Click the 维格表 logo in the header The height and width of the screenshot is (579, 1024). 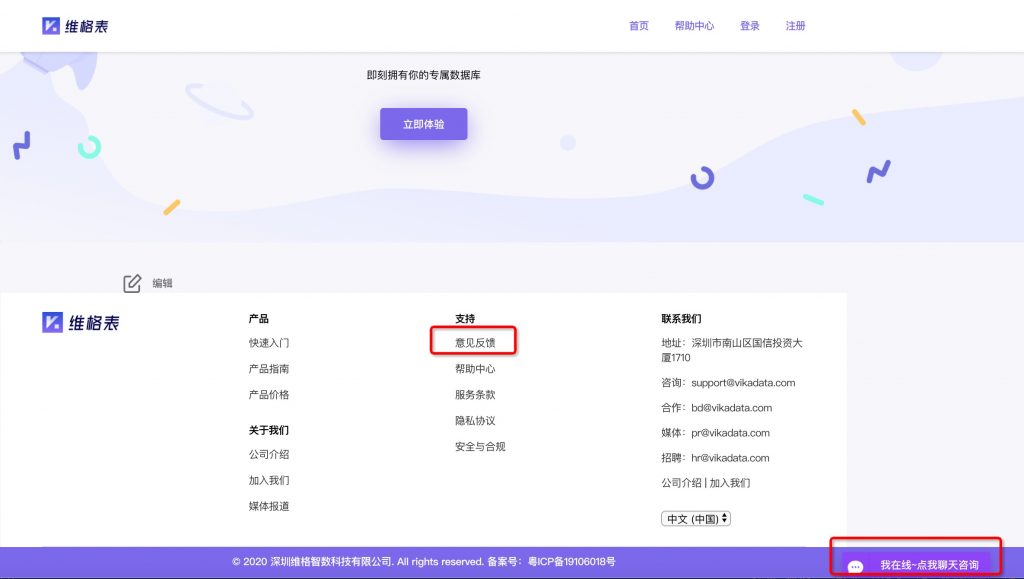pos(75,26)
